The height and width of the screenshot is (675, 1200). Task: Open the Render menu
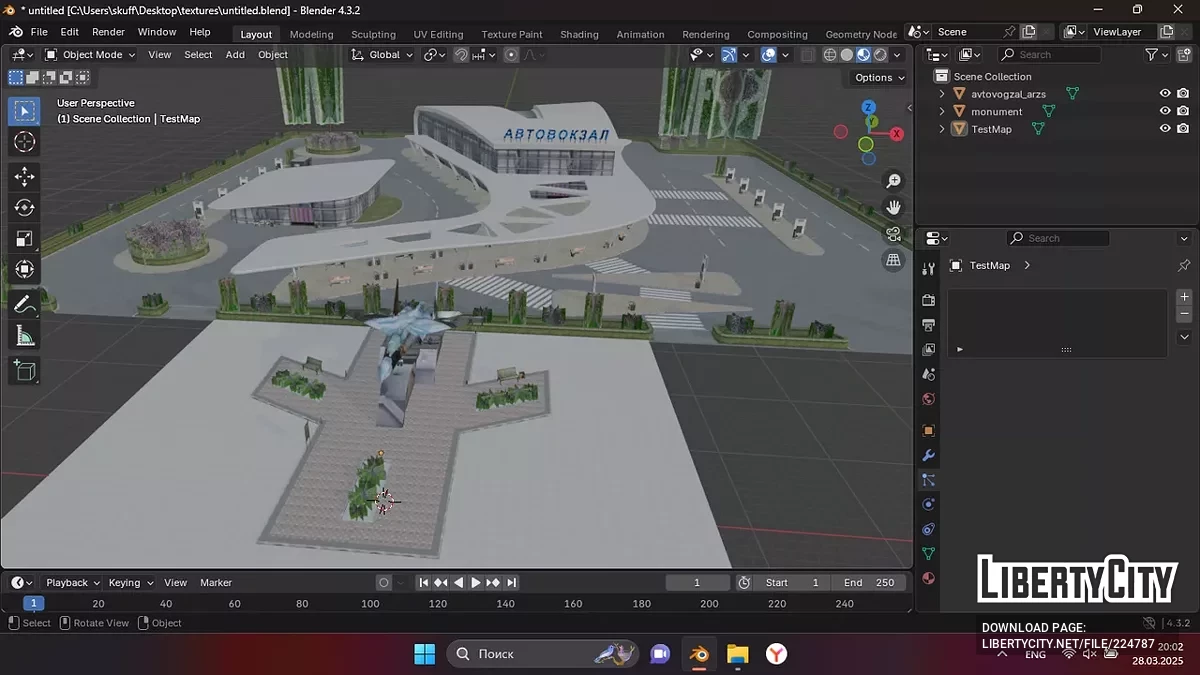click(108, 32)
